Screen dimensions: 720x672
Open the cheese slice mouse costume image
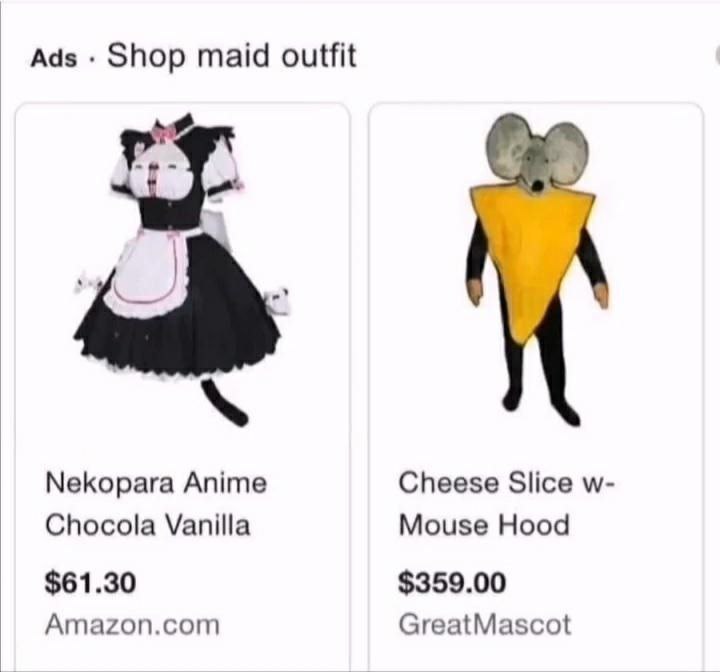point(536,269)
